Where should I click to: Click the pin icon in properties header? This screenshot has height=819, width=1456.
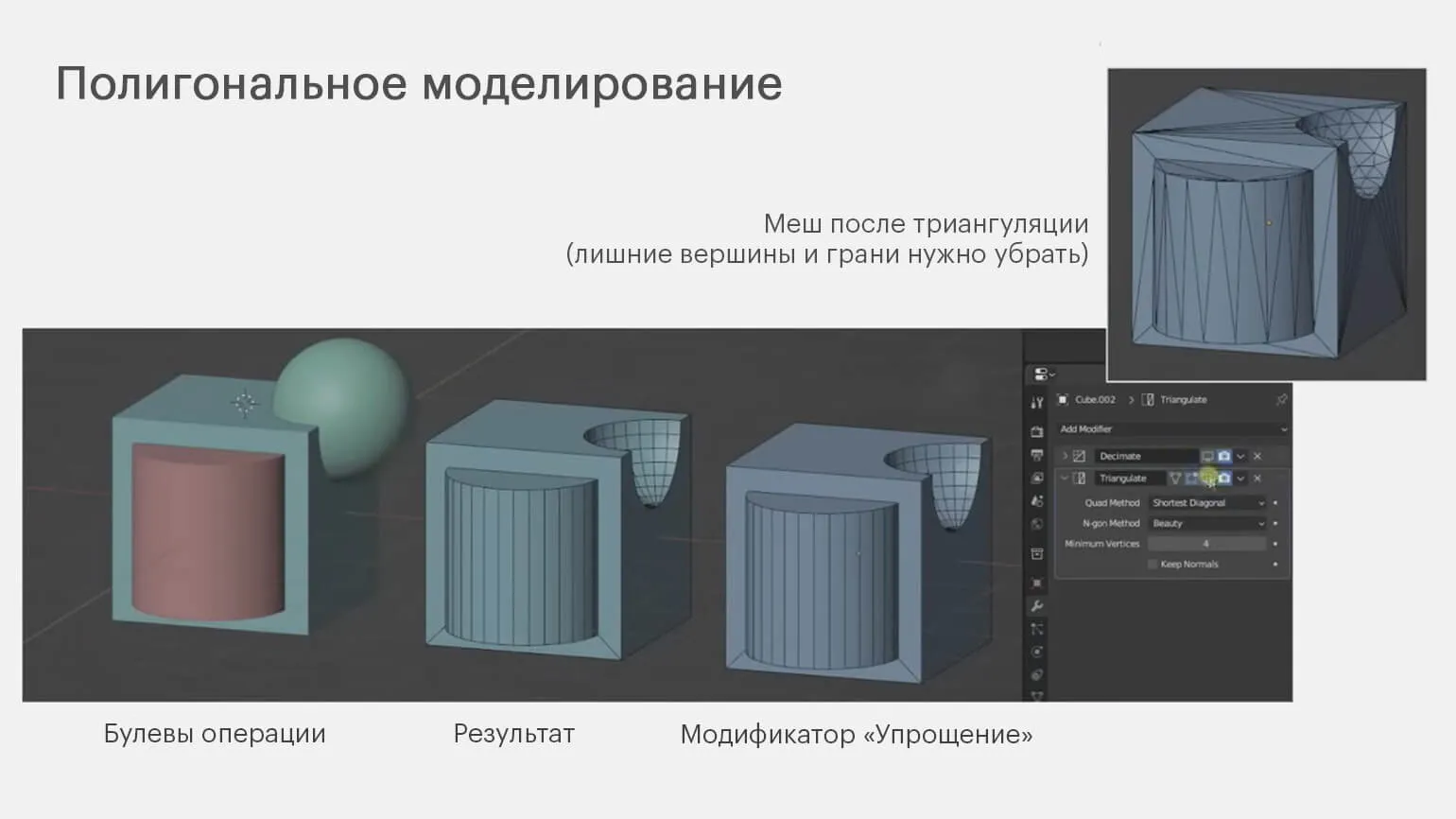1281,400
